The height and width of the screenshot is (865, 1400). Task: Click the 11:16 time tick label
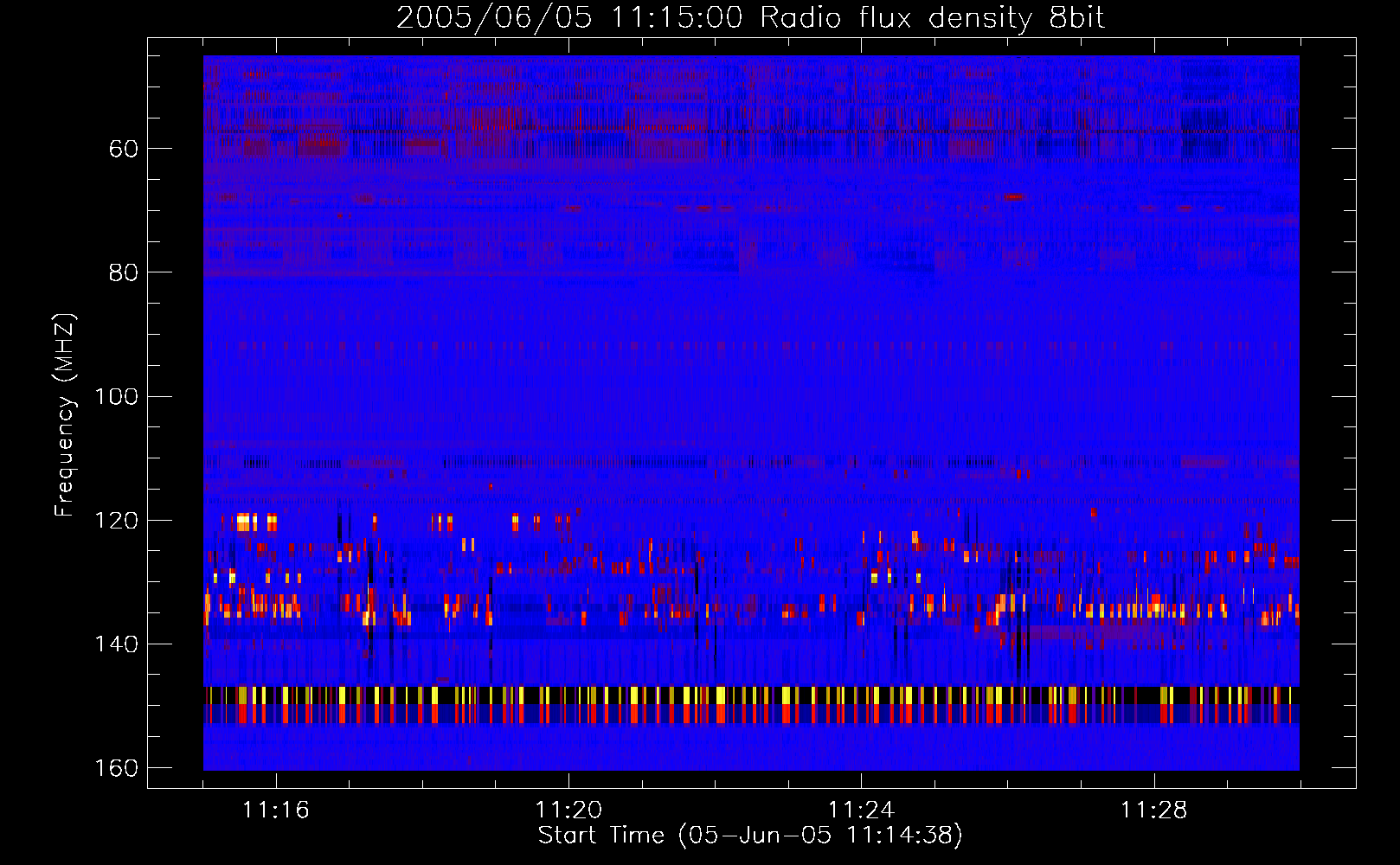(275, 810)
